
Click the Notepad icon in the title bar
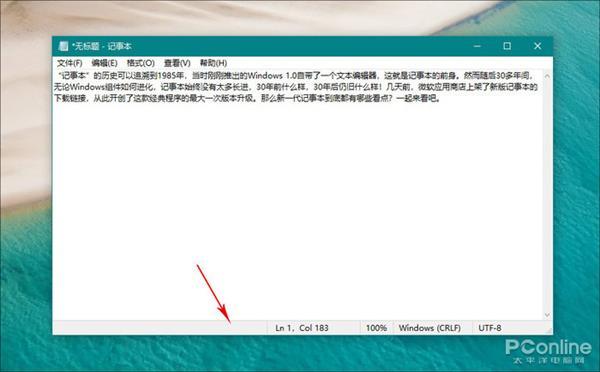pyautogui.click(x=63, y=46)
